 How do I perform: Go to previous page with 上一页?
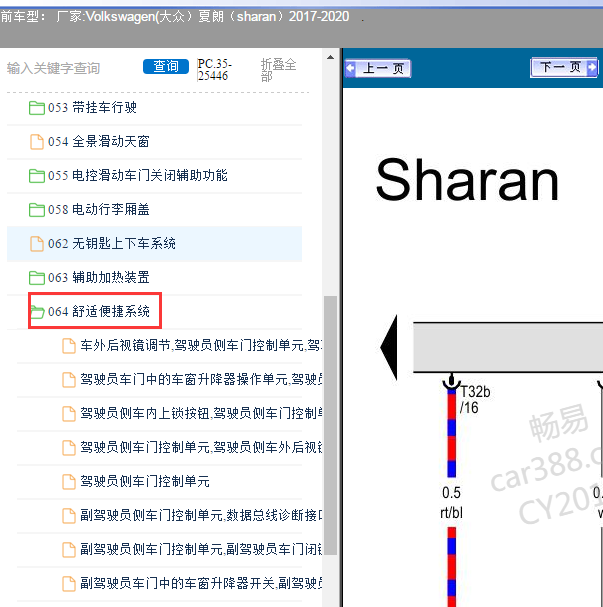click(378, 69)
